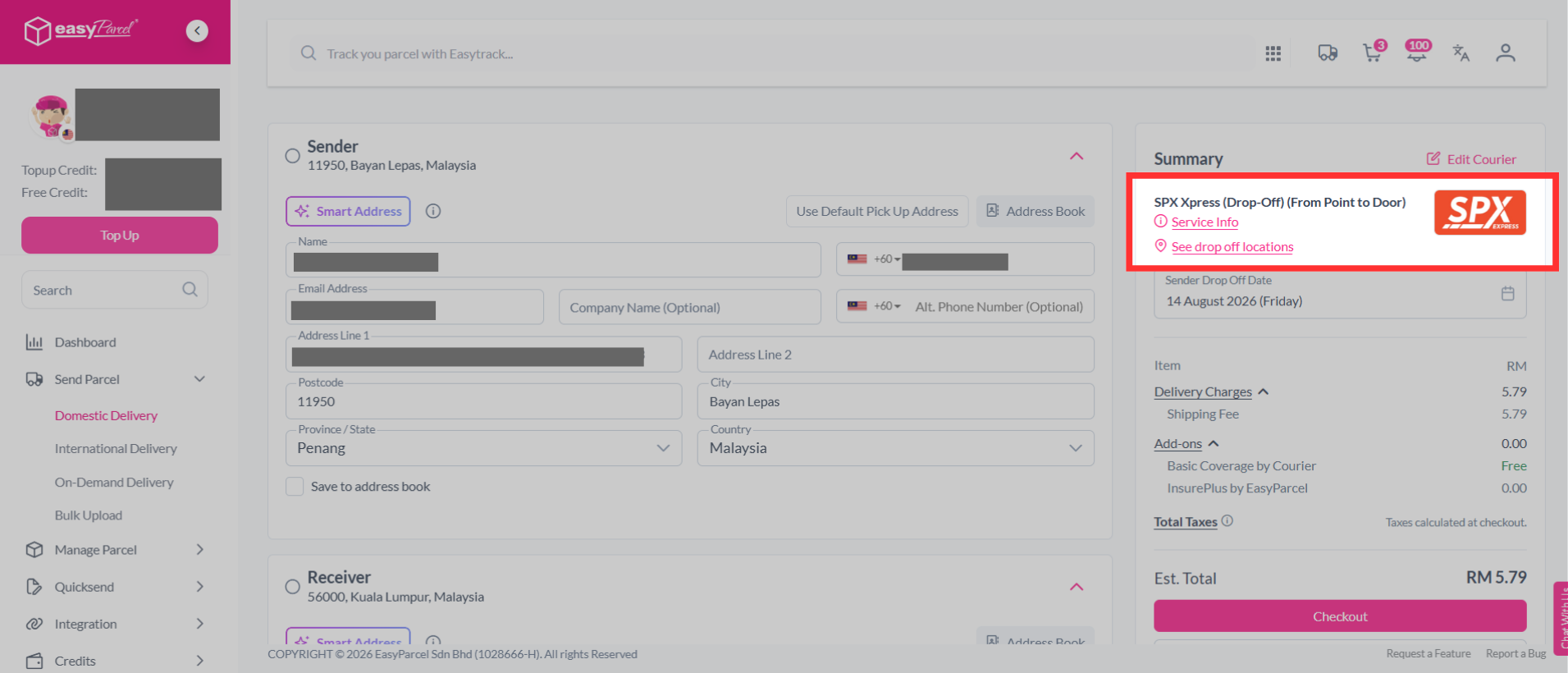The width and height of the screenshot is (1568, 673).
Task: Open Domestic Delivery page
Action: [x=106, y=415]
